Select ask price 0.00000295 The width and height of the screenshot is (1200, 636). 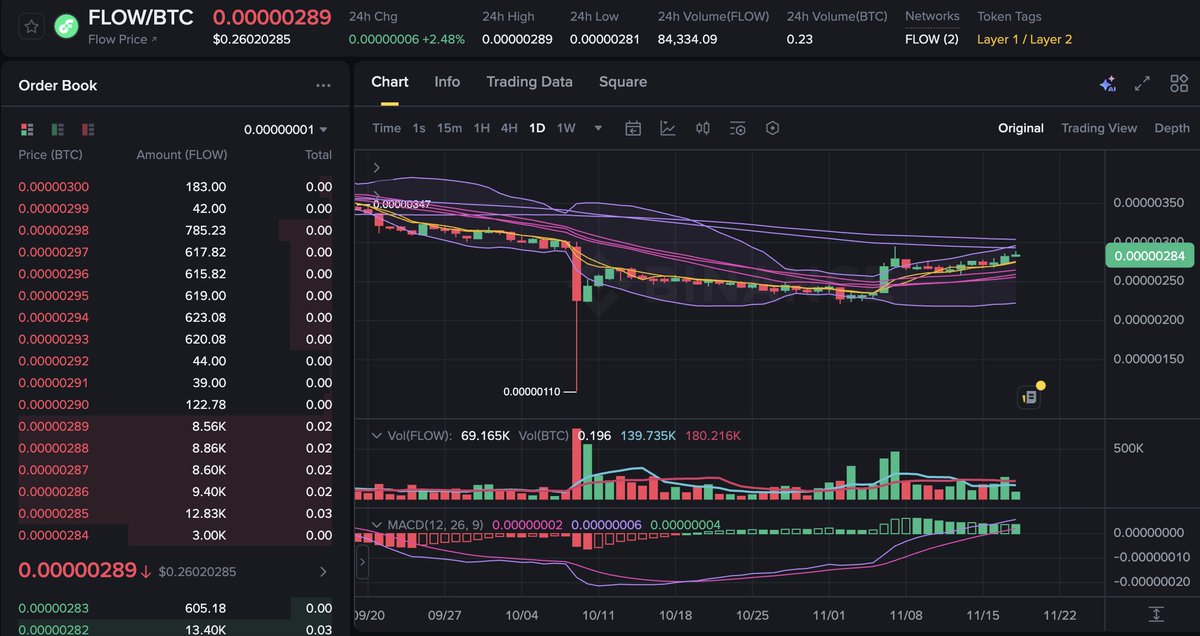click(53, 296)
